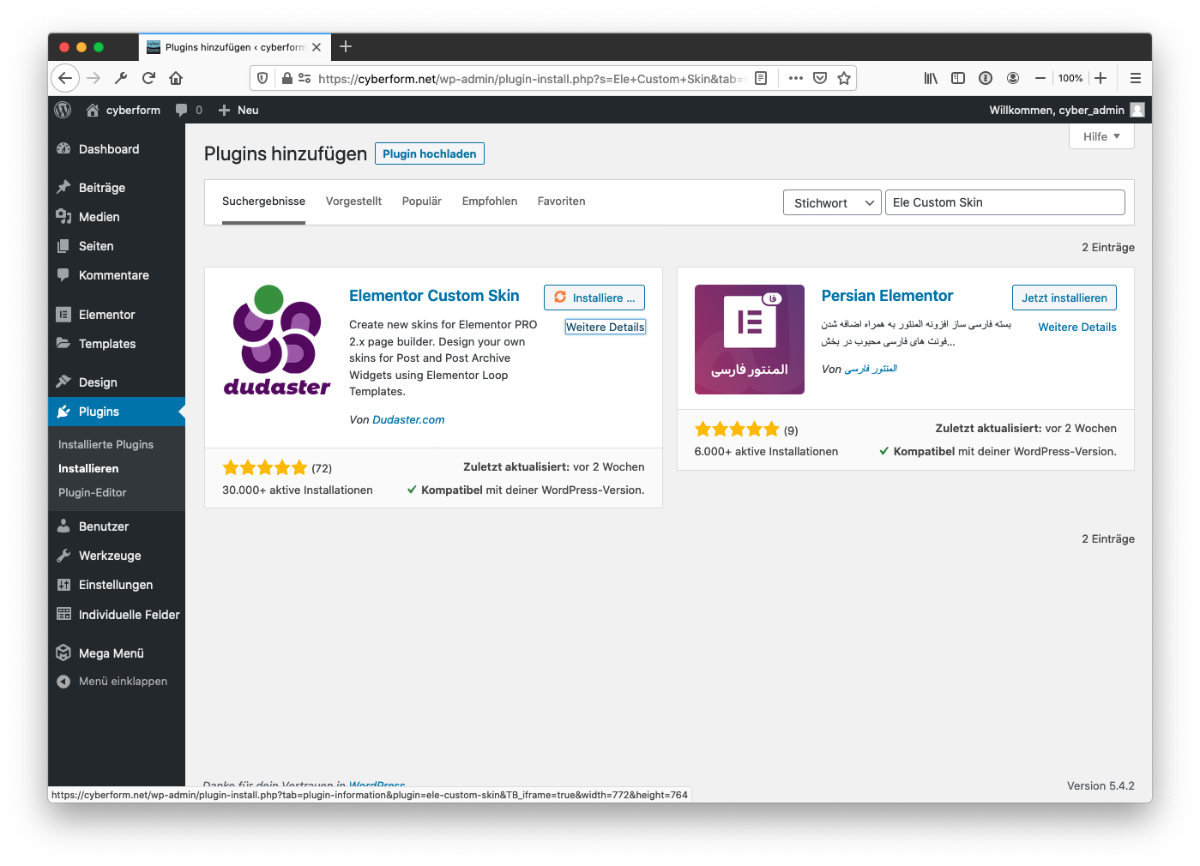The image size is (1200, 866).
Task: Open Dashboard in the sidebar
Action: (x=116, y=149)
